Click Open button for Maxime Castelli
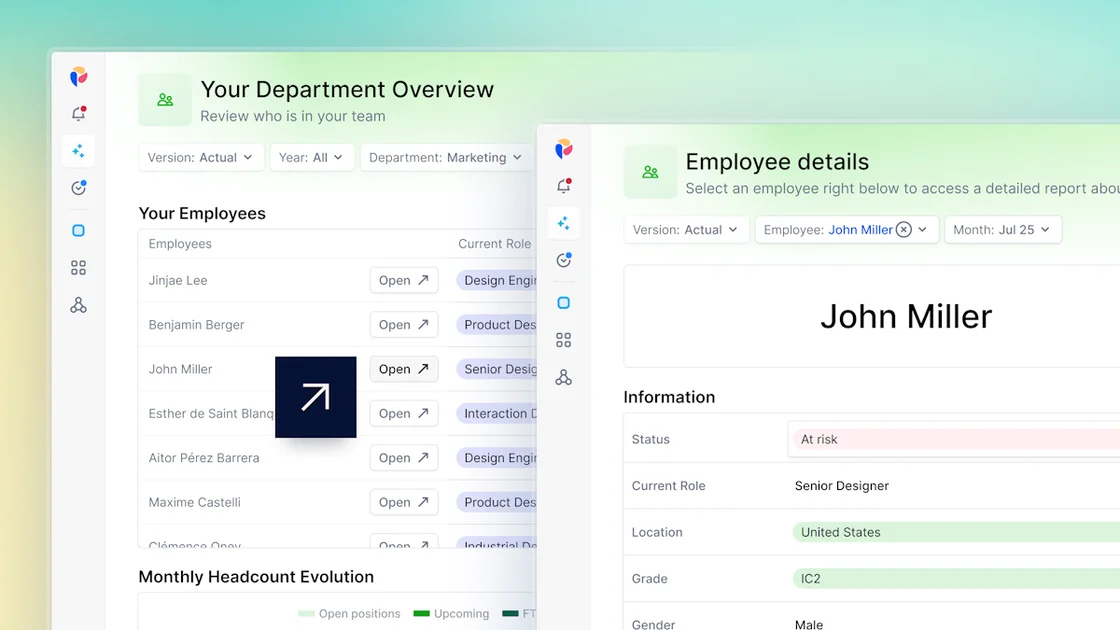The image size is (1120, 630). point(404,501)
